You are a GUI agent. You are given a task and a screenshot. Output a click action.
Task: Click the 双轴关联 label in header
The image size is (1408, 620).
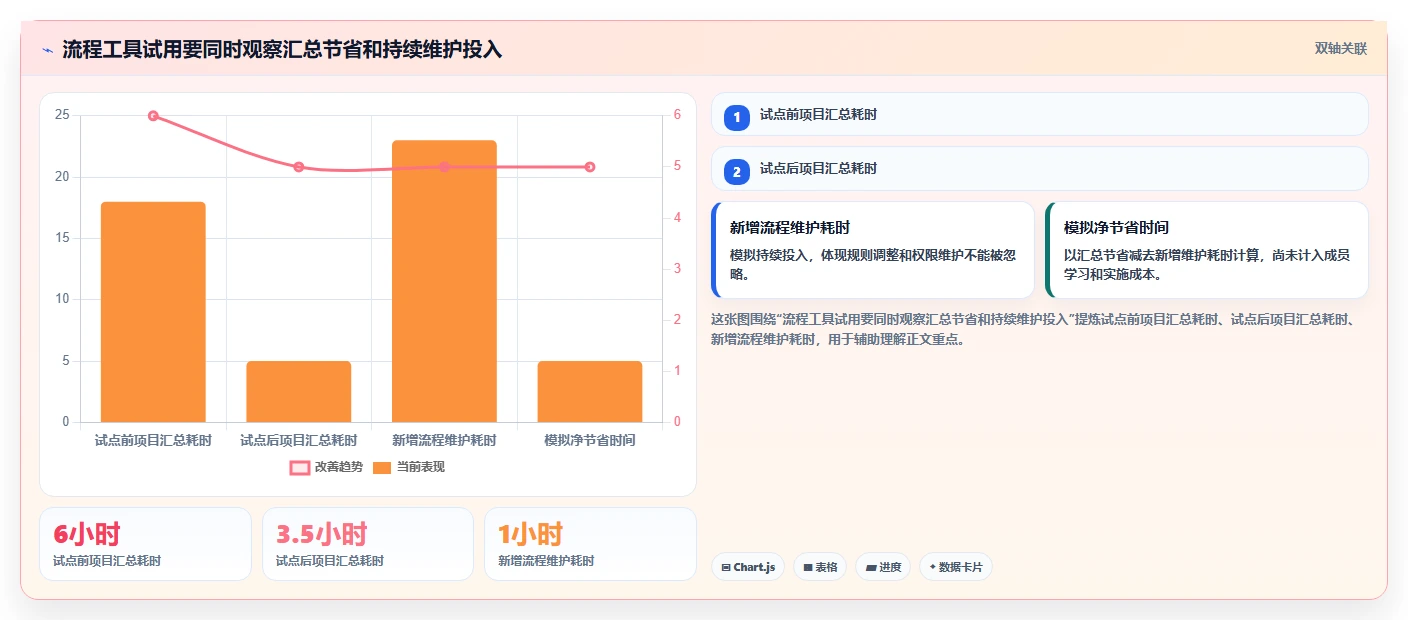(1340, 48)
